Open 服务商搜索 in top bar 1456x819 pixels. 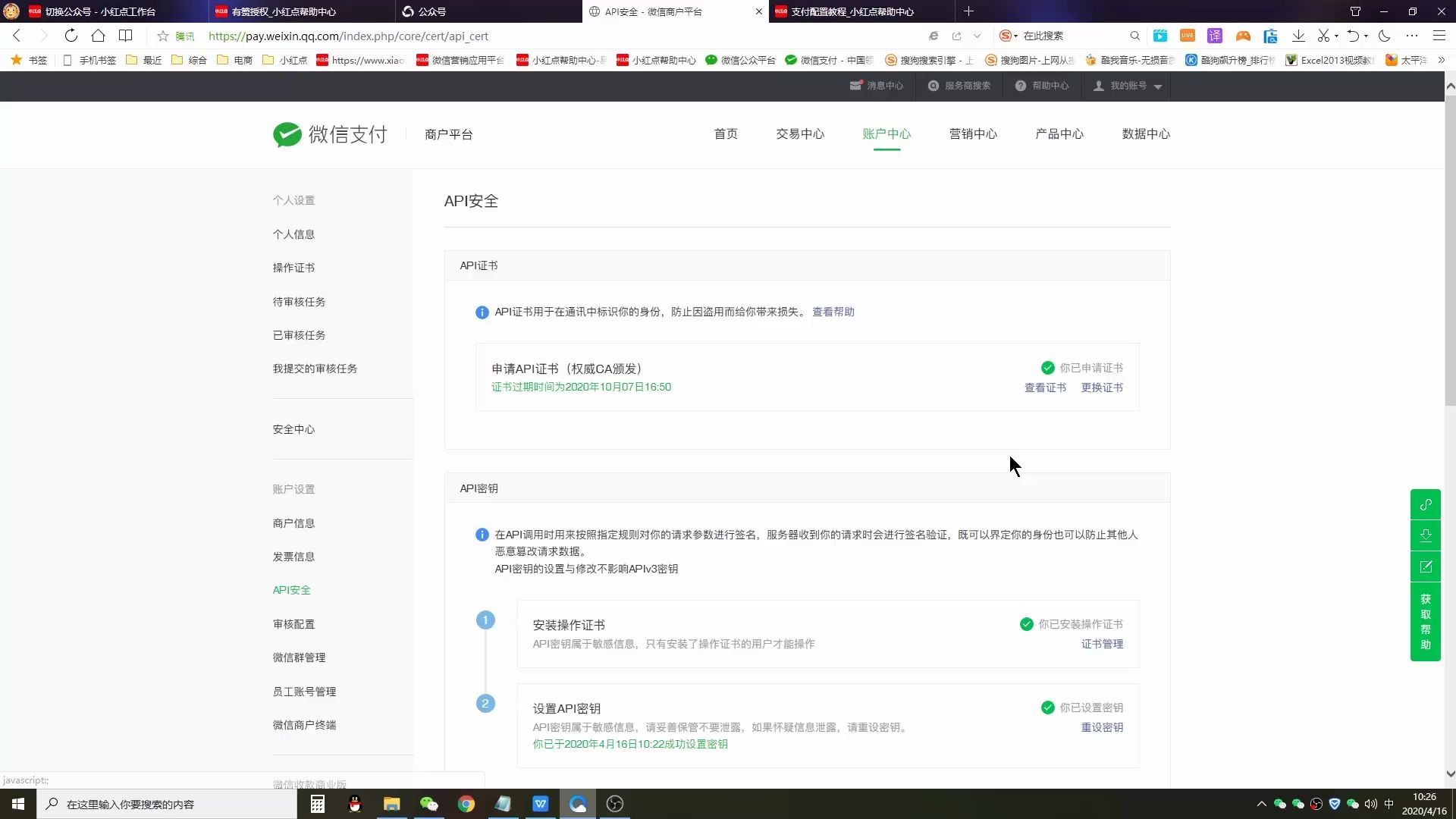(959, 86)
